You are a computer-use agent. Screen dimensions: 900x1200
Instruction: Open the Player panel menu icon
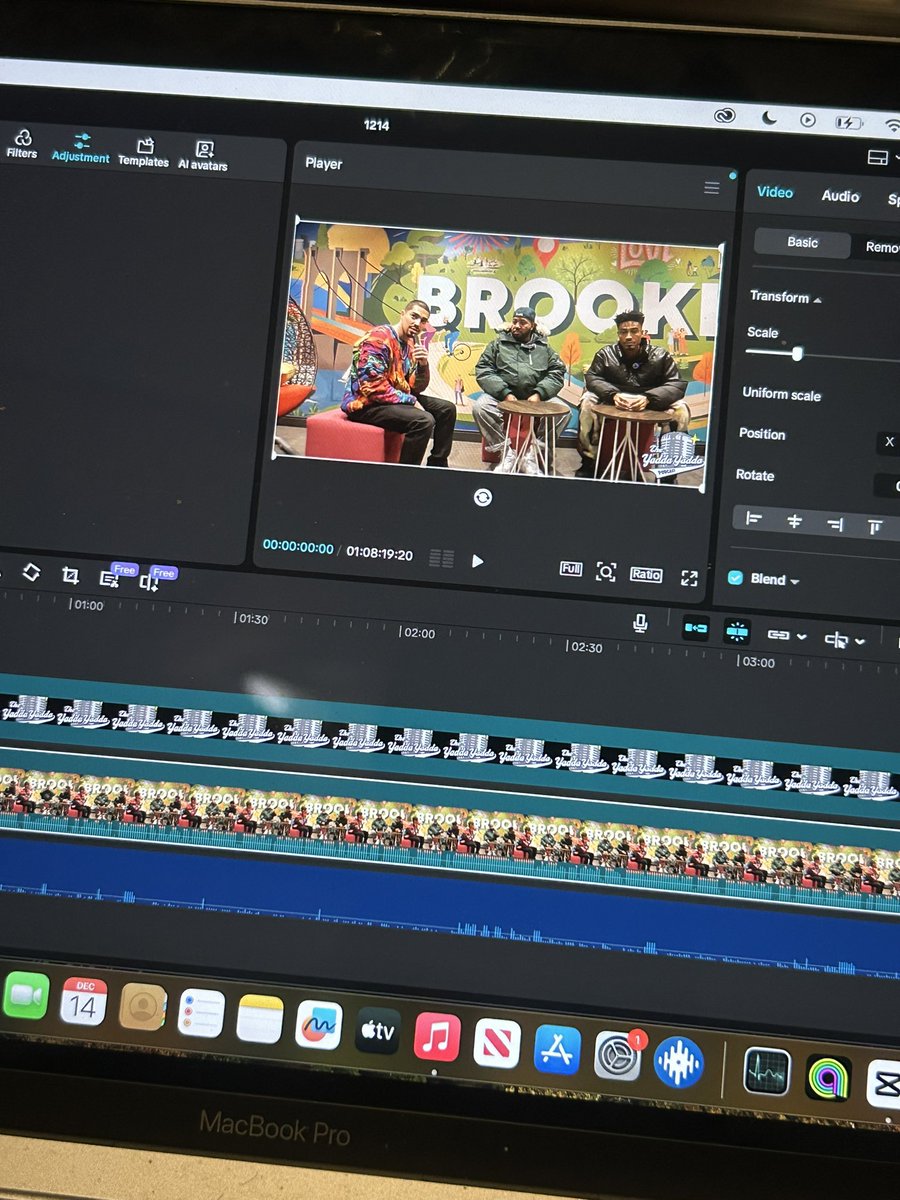coord(712,187)
